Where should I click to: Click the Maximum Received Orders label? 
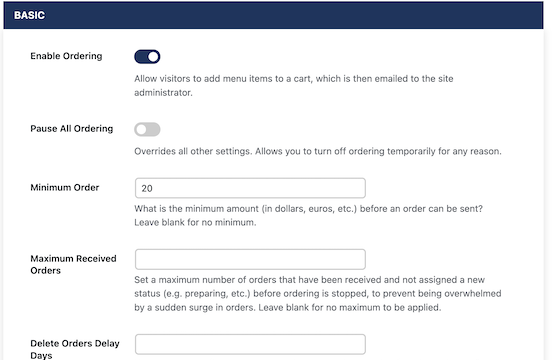tap(73, 264)
